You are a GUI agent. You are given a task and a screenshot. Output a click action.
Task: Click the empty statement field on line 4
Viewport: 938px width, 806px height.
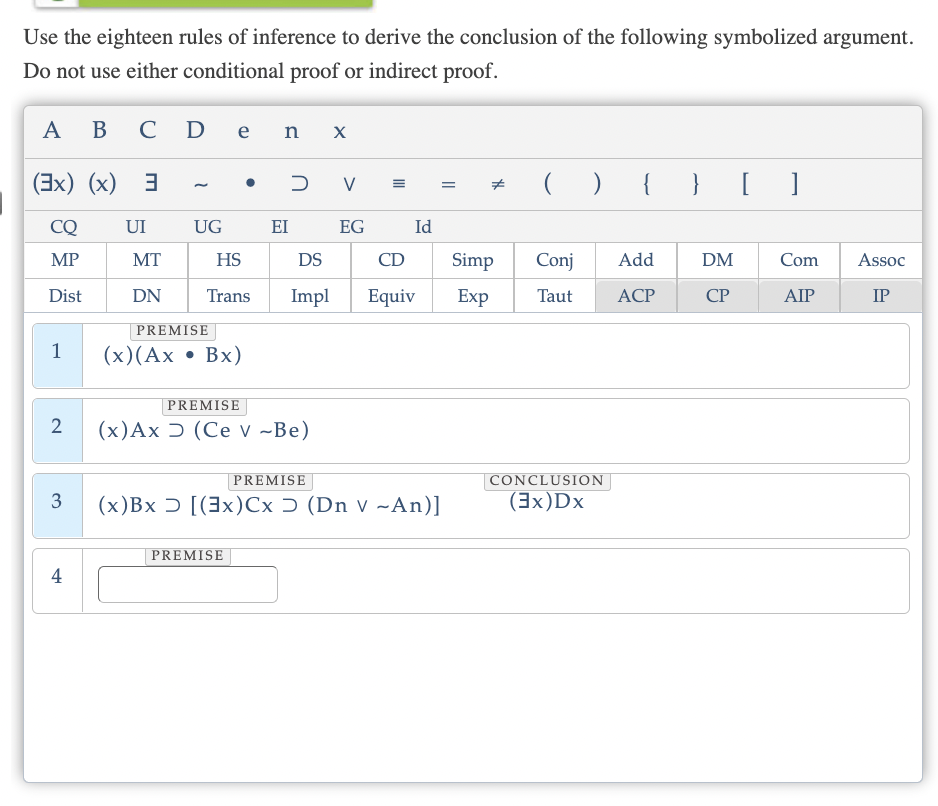[187, 584]
